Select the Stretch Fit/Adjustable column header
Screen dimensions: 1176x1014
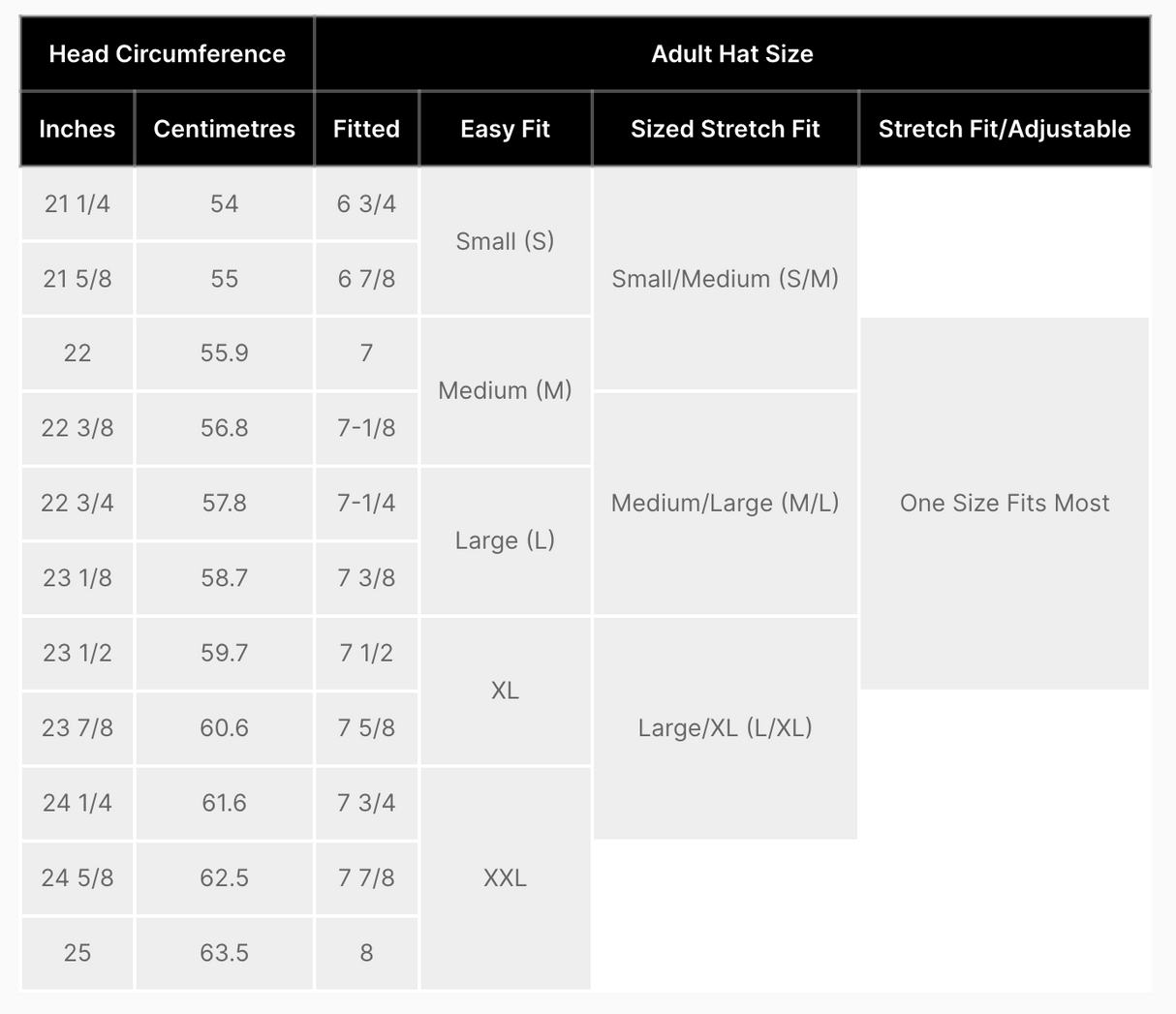click(1004, 129)
